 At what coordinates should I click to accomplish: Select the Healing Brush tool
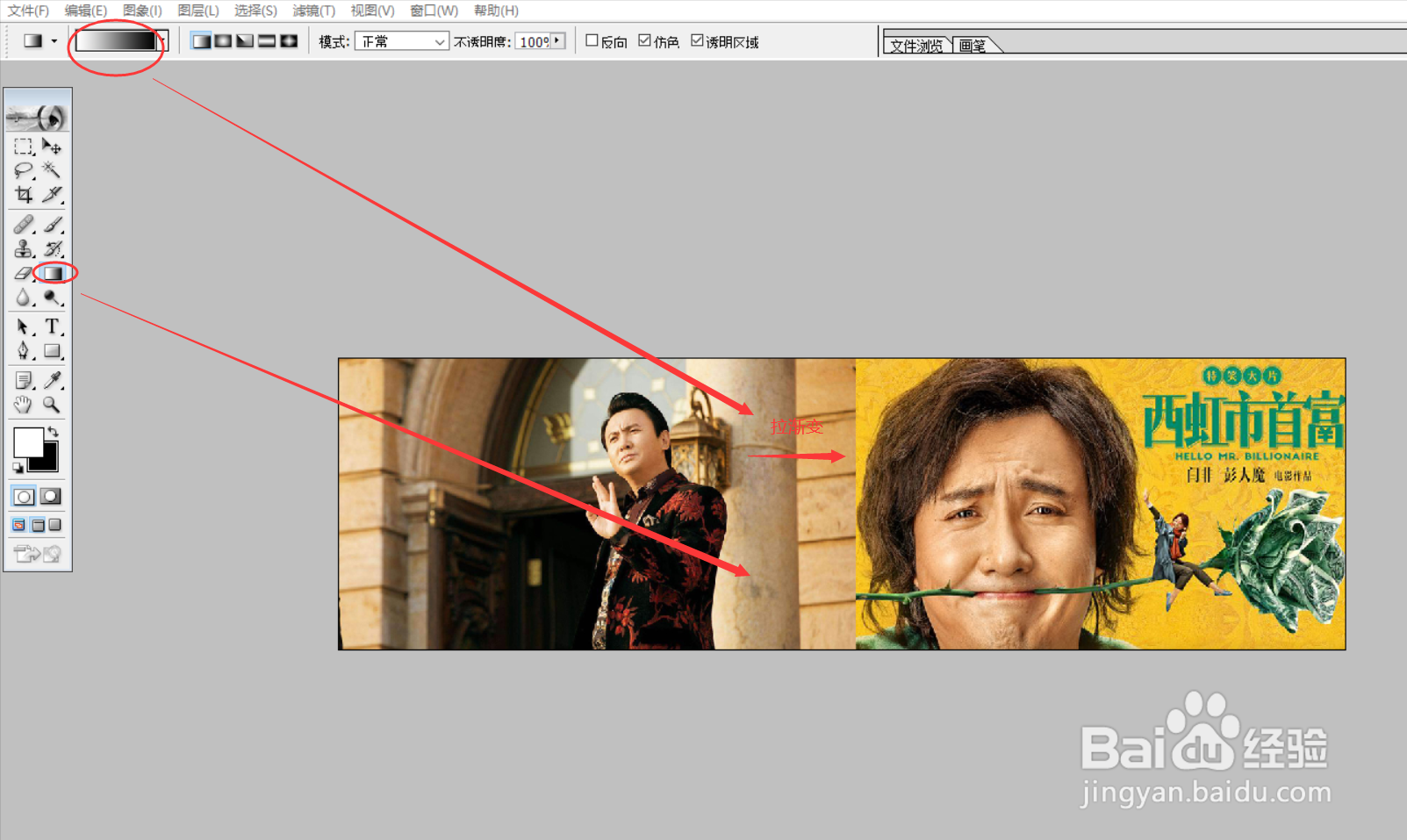[24, 225]
